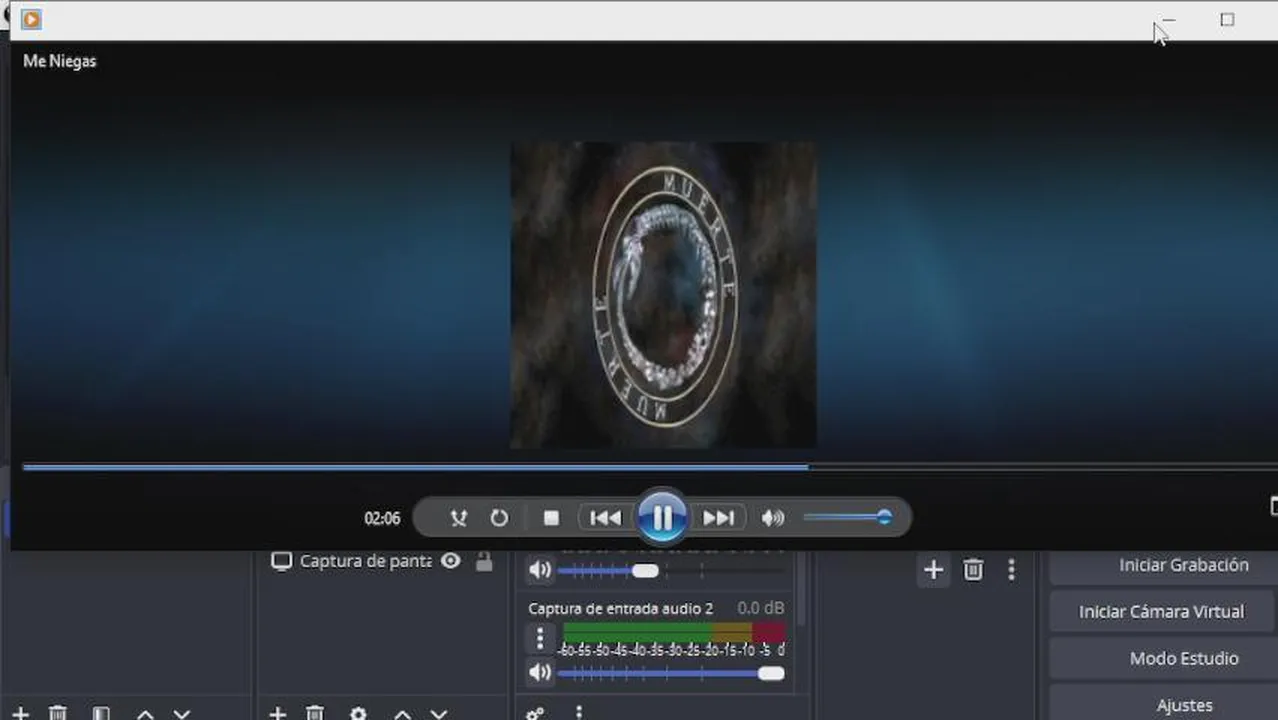Skip to the next track
The height and width of the screenshot is (720, 1278).
point(718,517)
